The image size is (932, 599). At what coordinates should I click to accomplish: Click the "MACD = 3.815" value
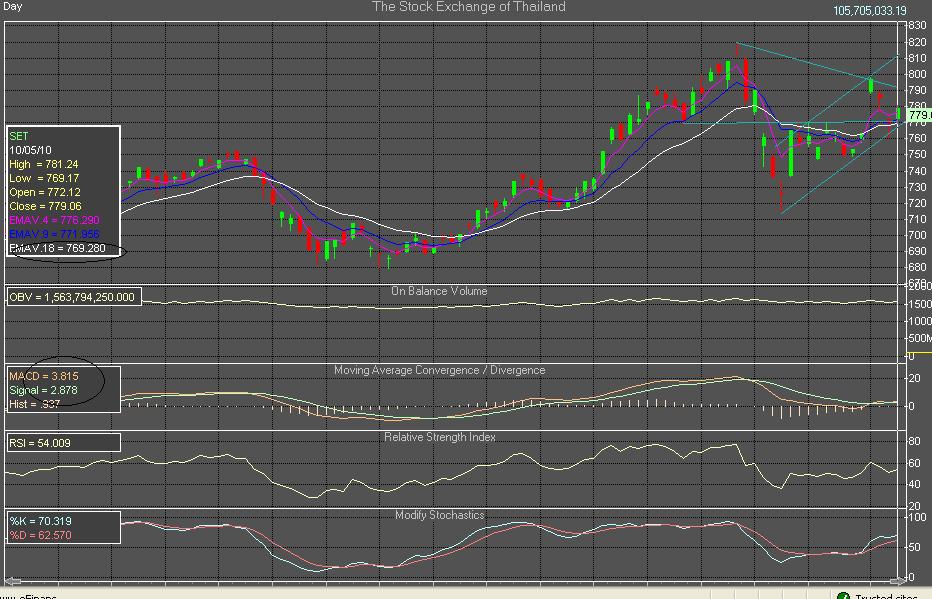(x=43, y=376)
